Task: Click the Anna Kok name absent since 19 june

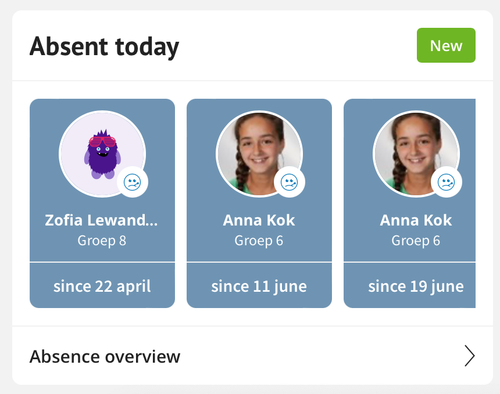Action: (x=416, y=220)
